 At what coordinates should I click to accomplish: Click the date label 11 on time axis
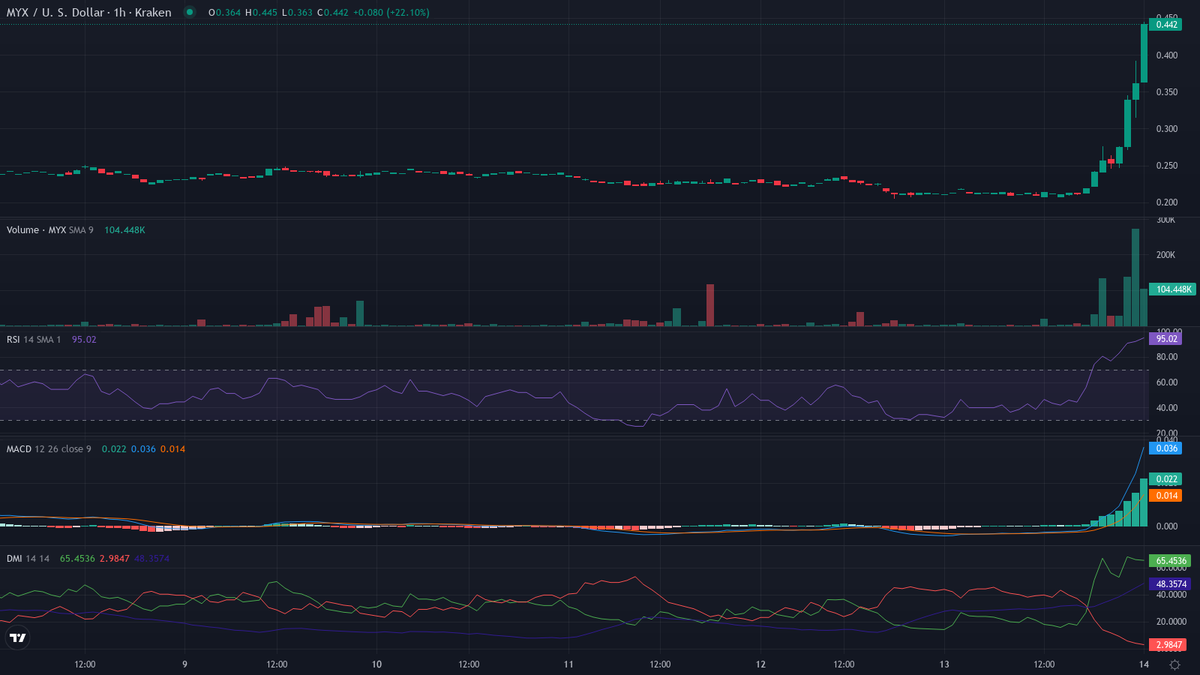coord(568,663)
